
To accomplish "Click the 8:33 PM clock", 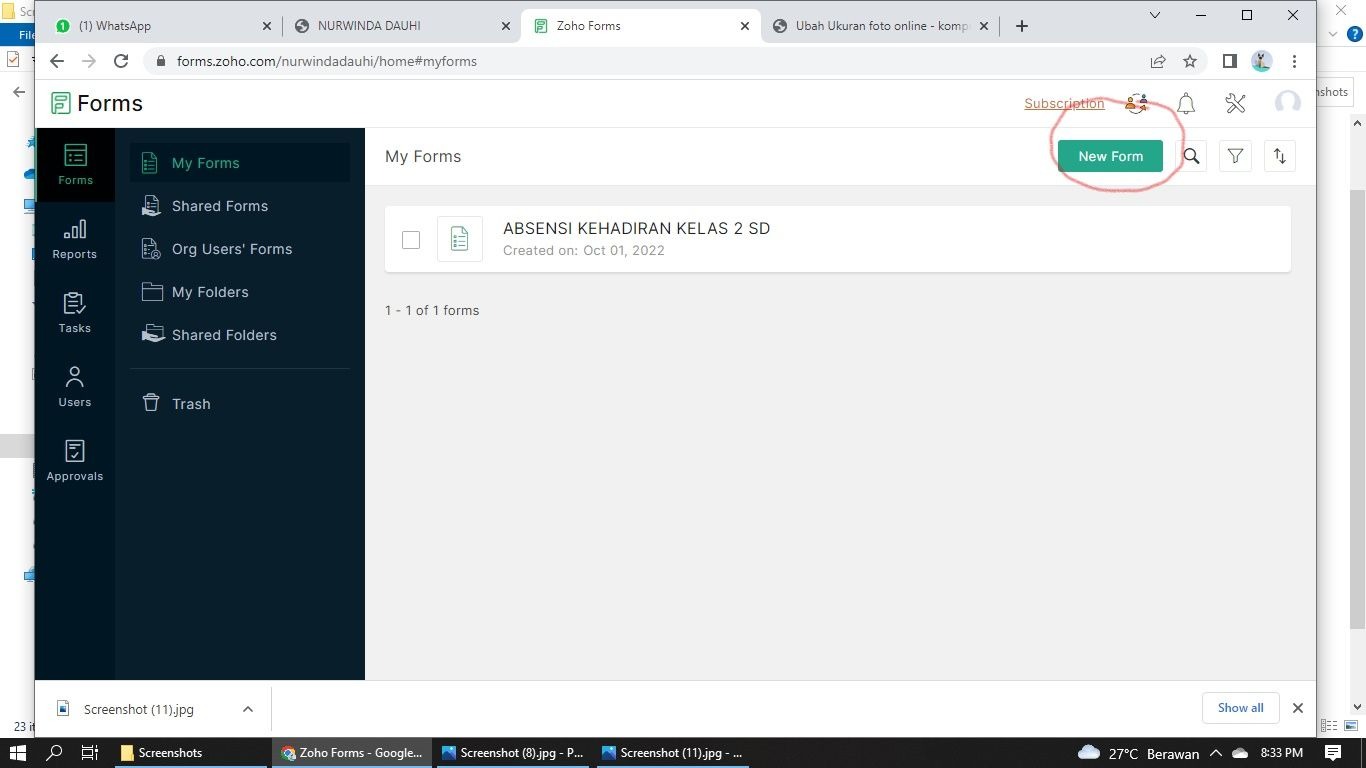I will [1282, 753].
